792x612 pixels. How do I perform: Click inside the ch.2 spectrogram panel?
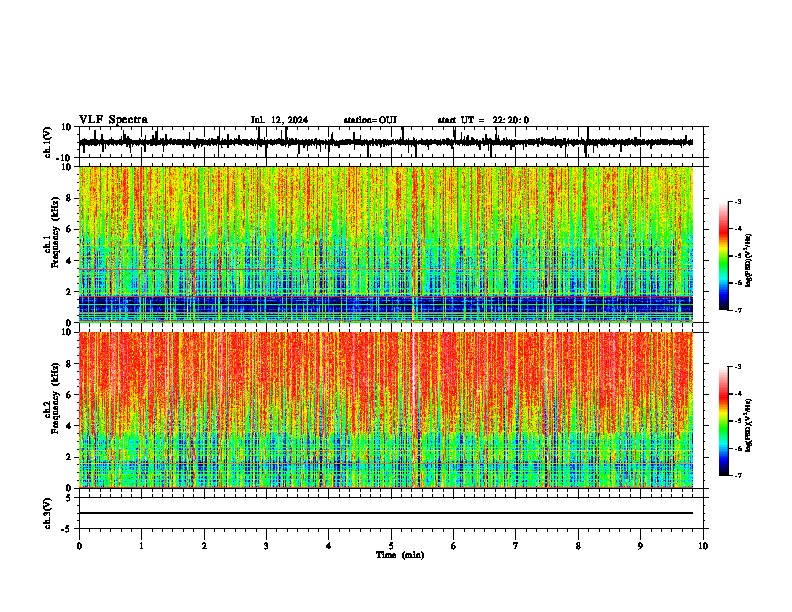(x=386, y=410)
